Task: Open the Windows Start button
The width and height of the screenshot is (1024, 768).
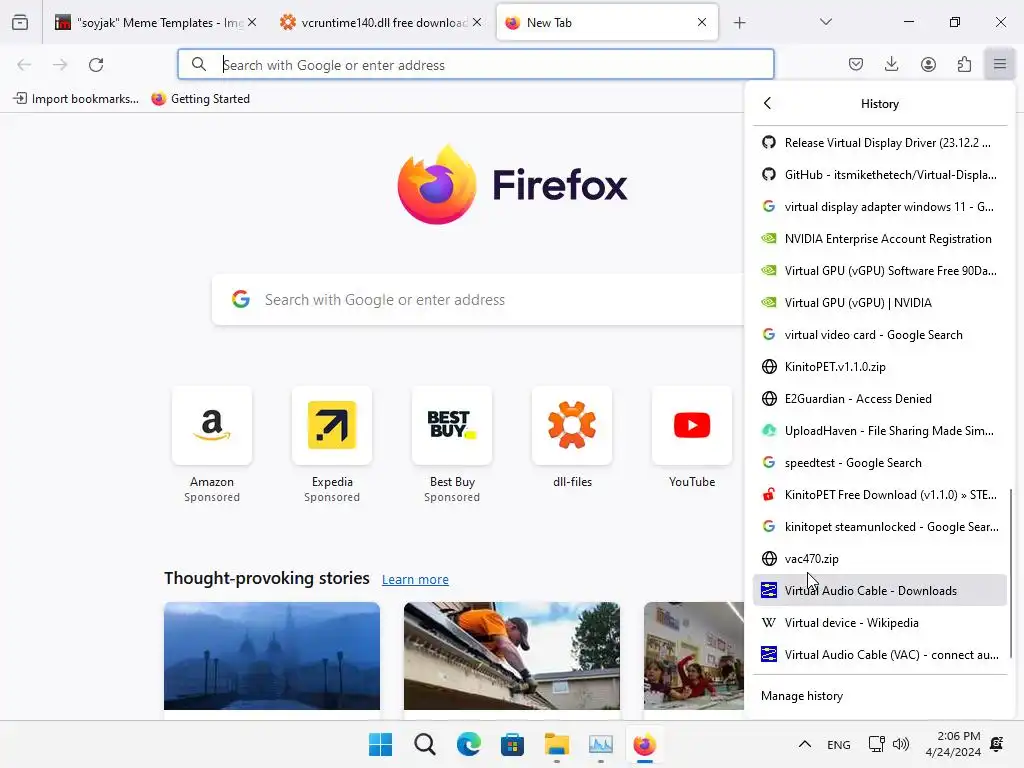Action: click(381, 744)
